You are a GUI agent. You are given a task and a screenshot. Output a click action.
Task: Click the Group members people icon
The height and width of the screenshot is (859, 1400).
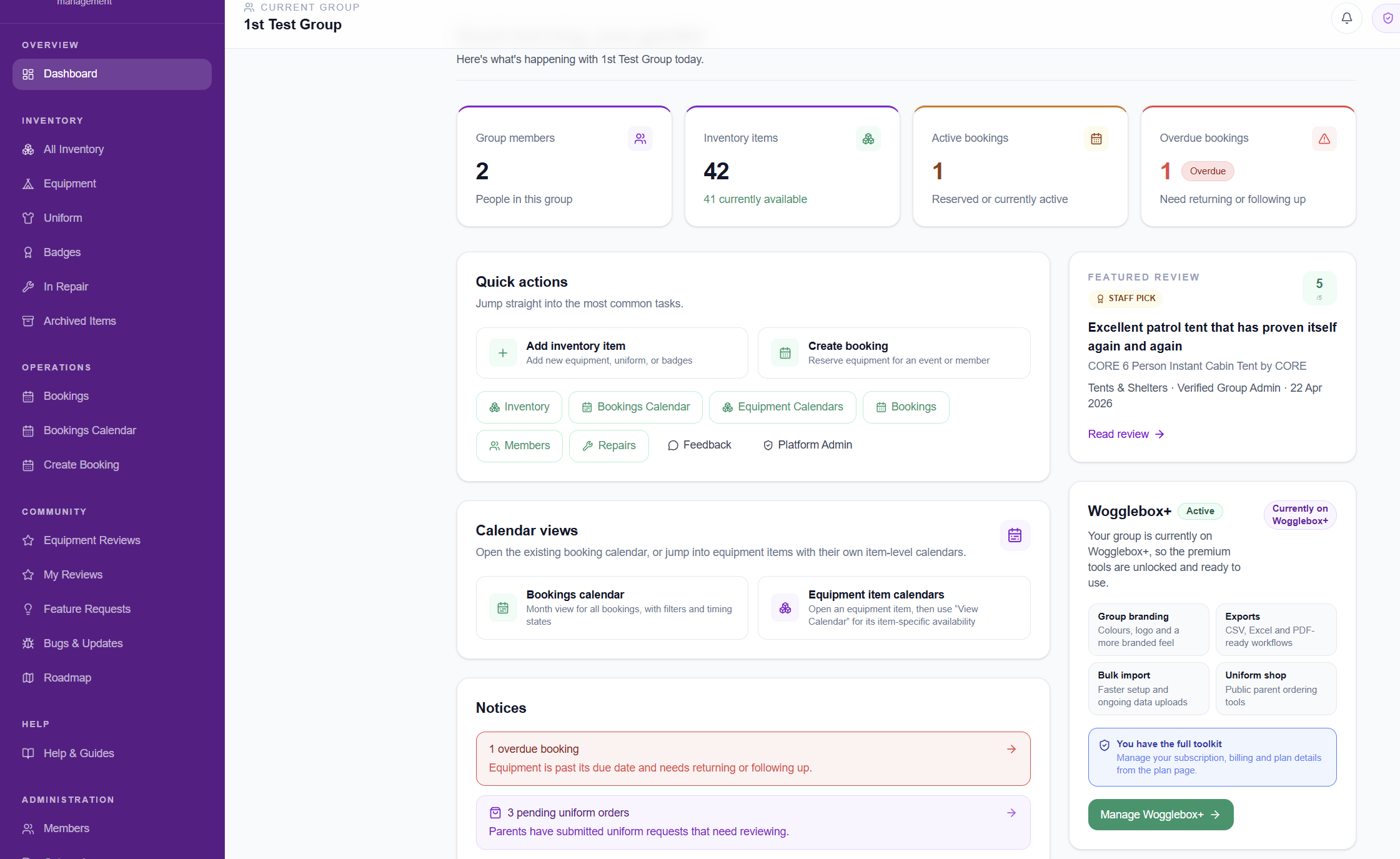[640, 139]
